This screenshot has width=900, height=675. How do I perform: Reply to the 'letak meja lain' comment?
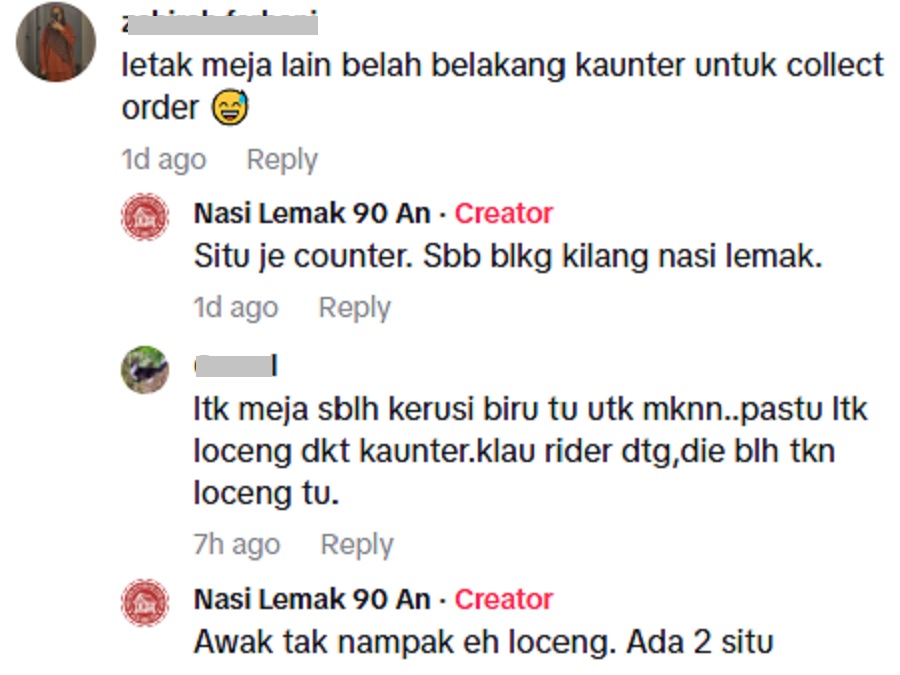point(282,160)
